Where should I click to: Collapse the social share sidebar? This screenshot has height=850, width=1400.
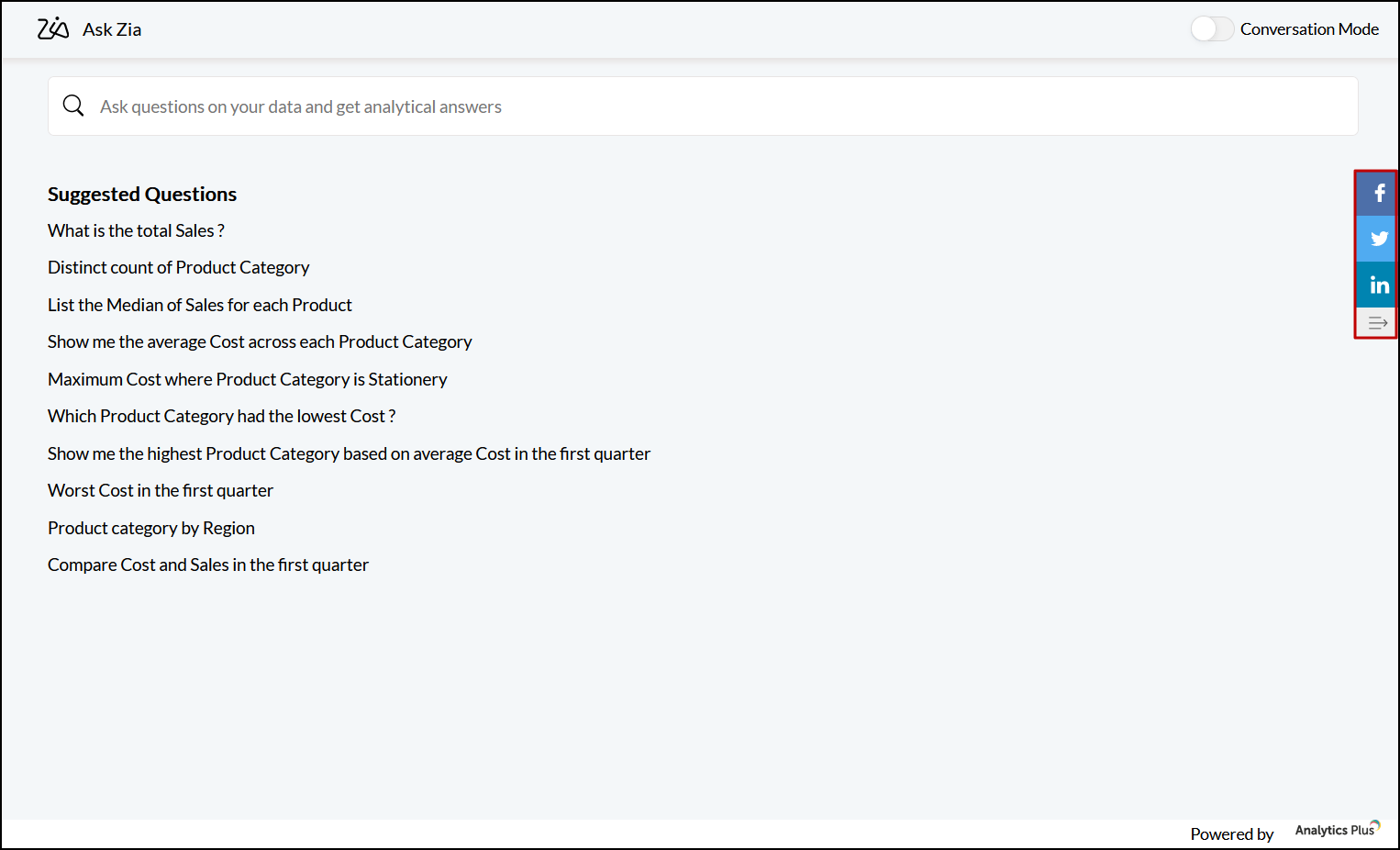(1377, 322)
